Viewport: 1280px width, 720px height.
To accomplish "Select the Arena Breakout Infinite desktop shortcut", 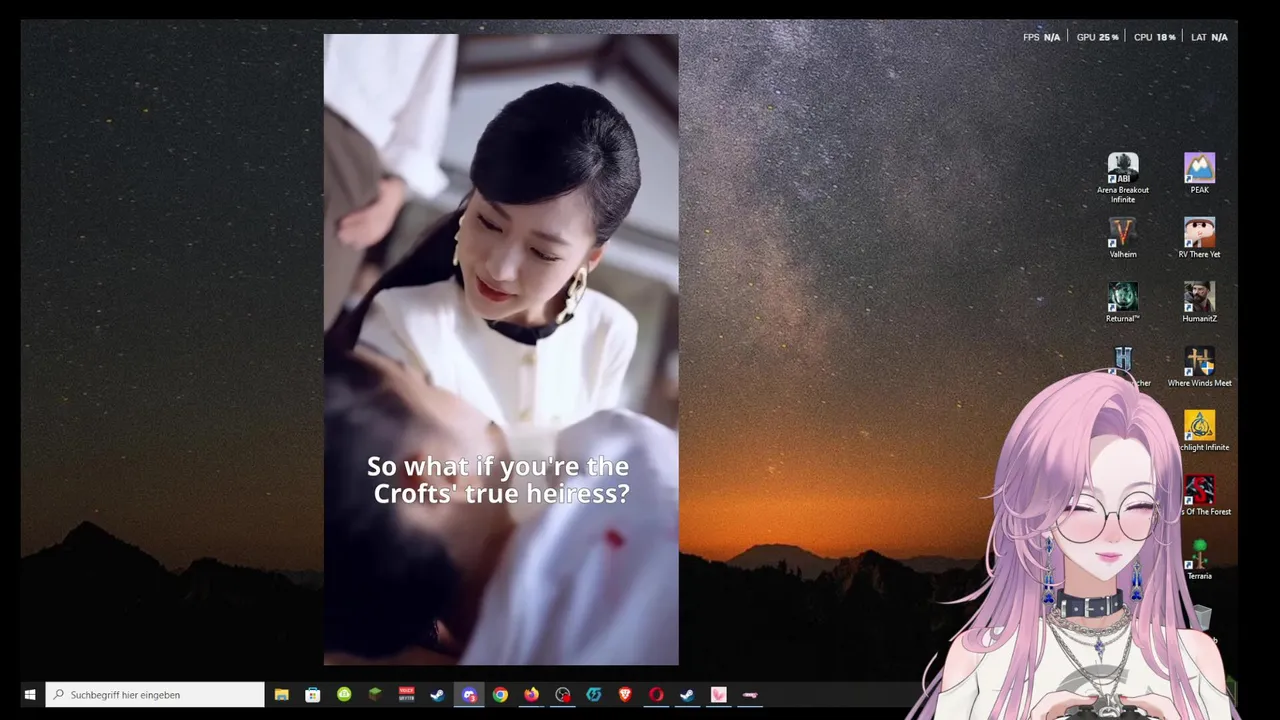I will [x=1123, y=178].
